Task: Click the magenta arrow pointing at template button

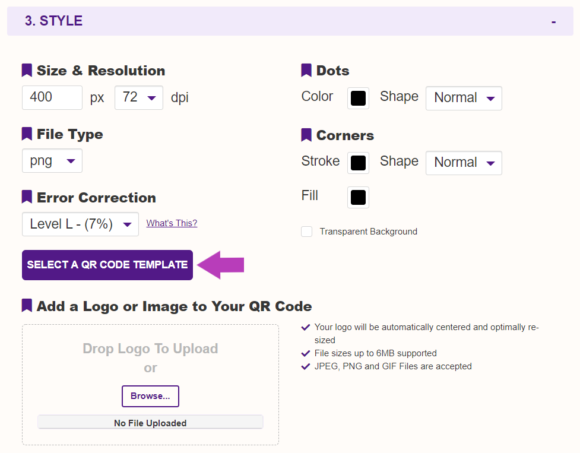Action: [221, 265]
